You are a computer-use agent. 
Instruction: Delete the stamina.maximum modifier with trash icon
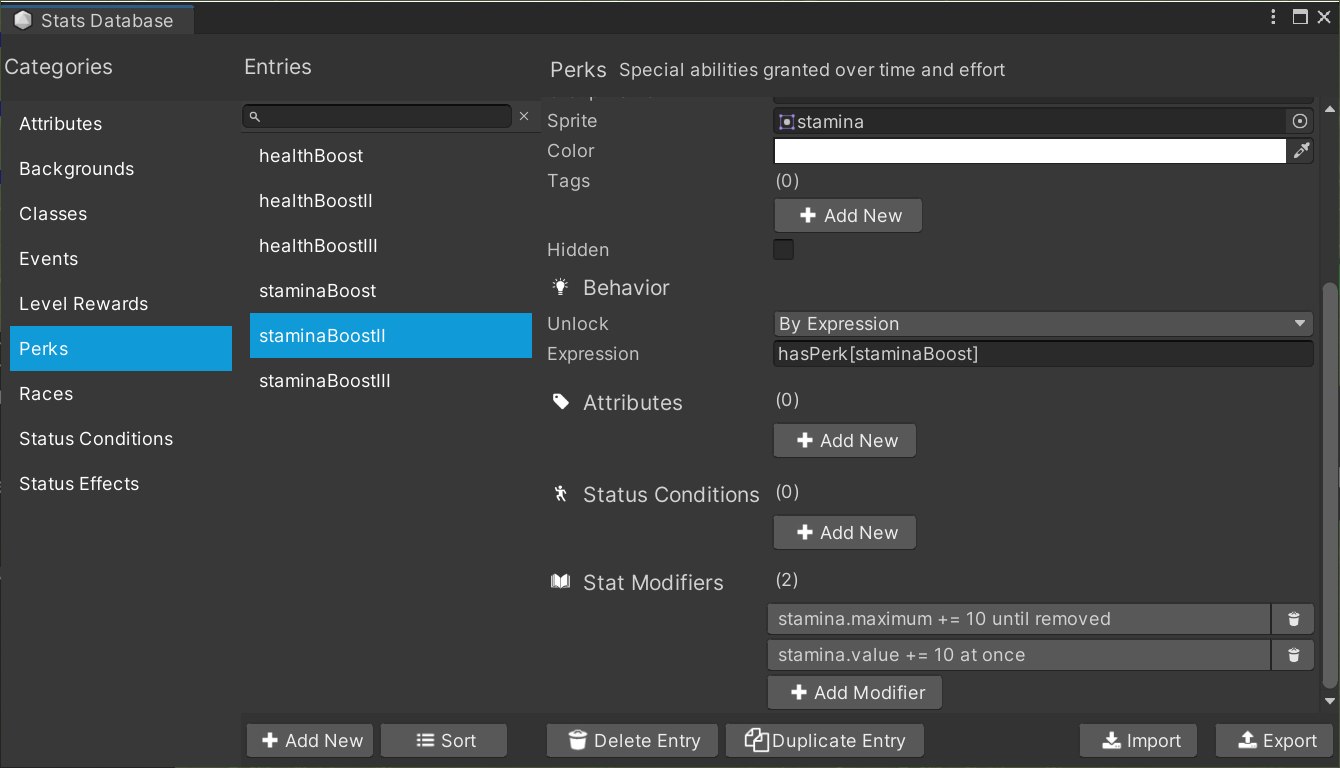tap(1293, 619)
